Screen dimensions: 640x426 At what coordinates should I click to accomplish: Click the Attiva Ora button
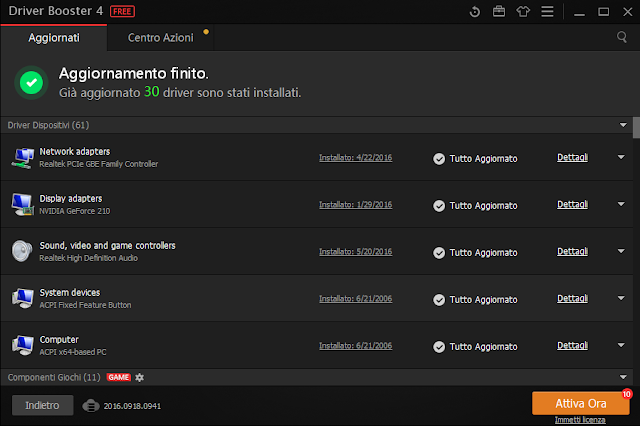580,404
